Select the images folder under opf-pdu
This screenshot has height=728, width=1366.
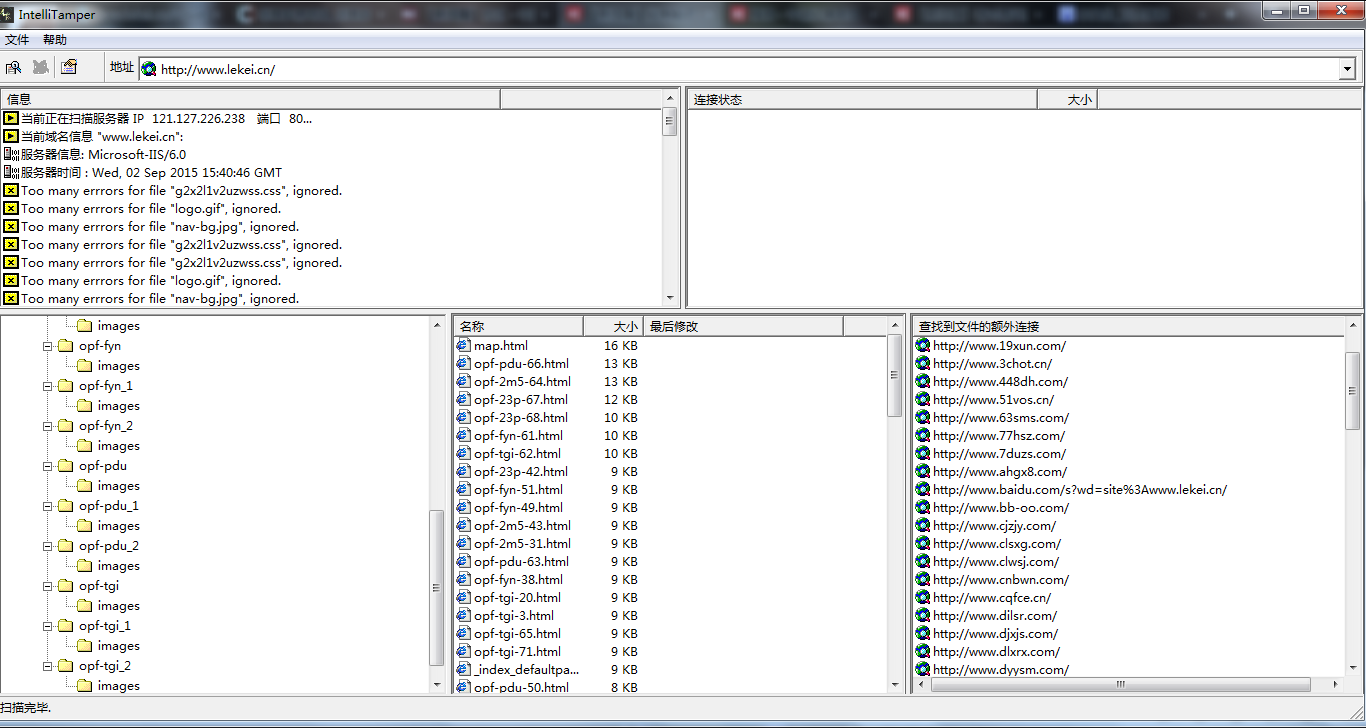pyautogui.click(x=118, y=486)
